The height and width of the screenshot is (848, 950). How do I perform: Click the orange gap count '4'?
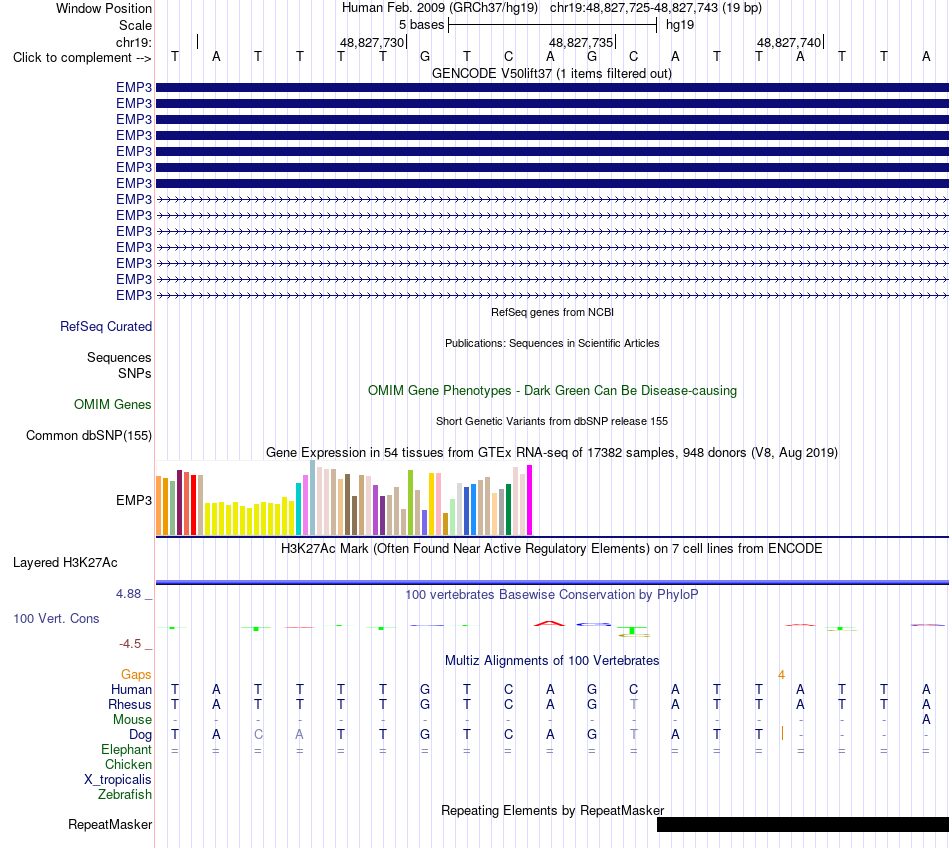pyautogui.click(x=782, y=675)
